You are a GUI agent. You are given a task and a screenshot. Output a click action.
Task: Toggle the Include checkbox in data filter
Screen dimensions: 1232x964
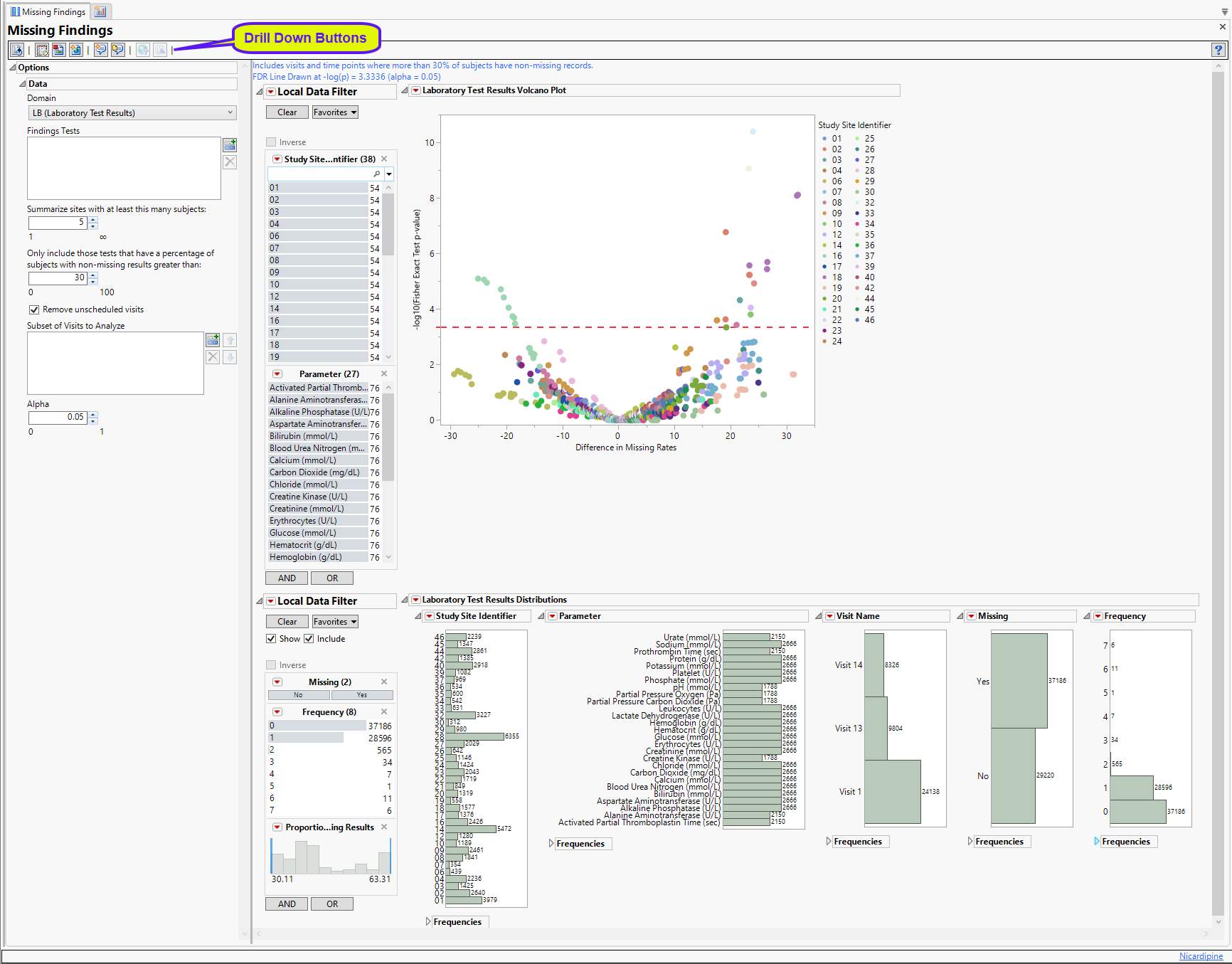click(x=309, y=639)
